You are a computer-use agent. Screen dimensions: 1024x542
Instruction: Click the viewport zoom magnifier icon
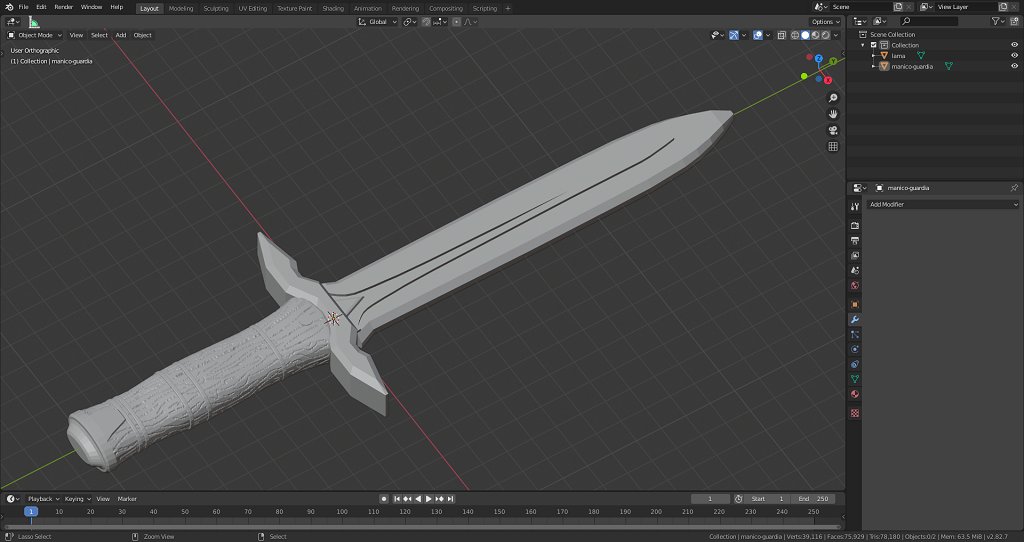tap(833, 98)
